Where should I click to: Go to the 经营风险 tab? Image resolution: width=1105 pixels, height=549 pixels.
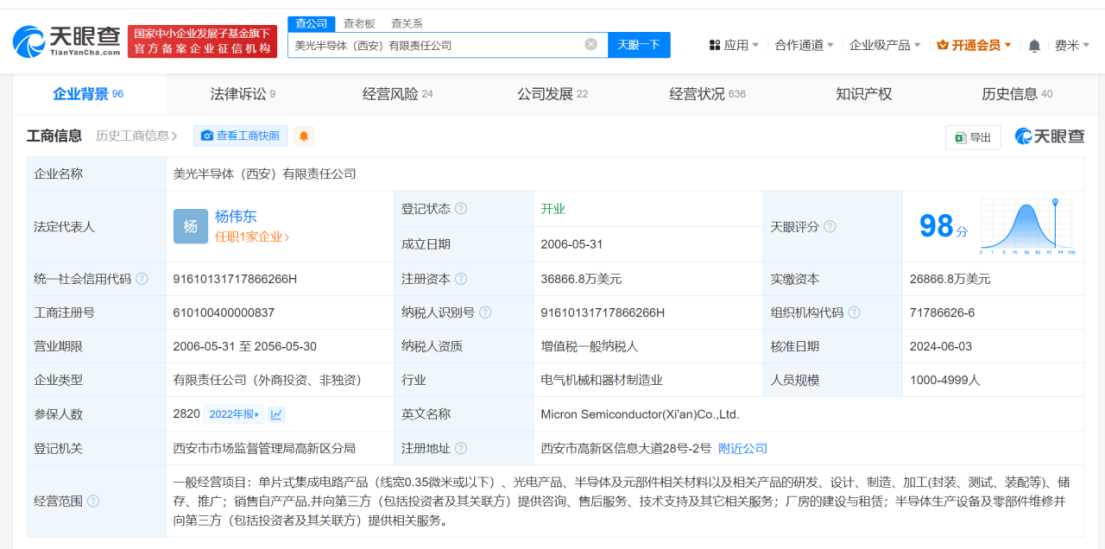click(397, 94)
